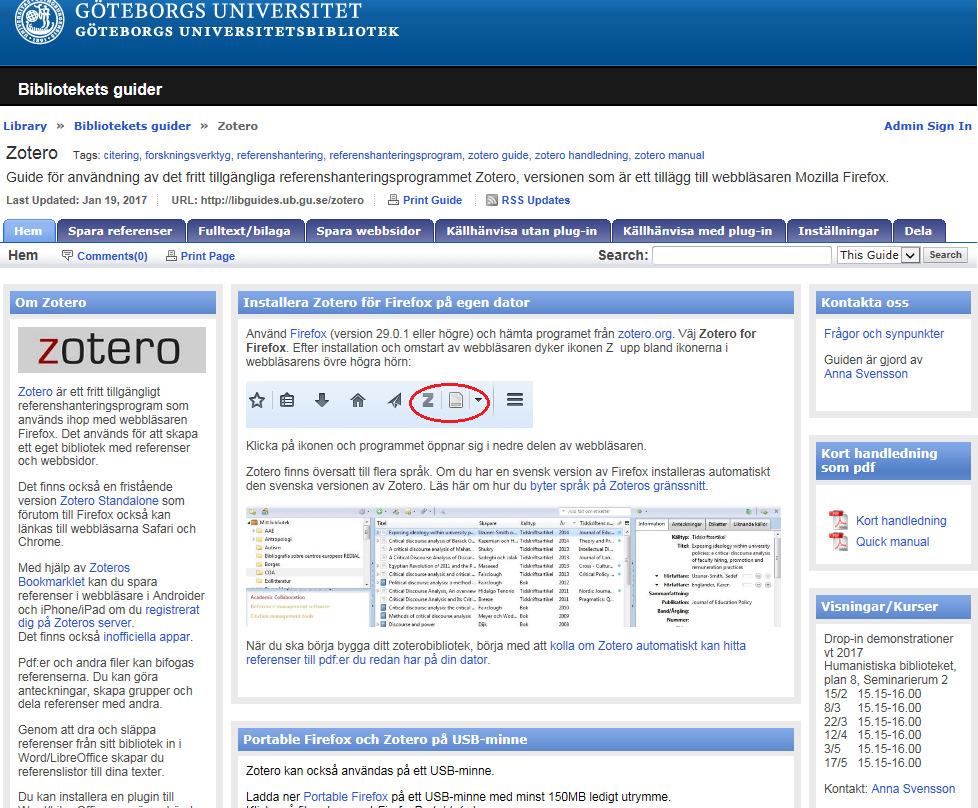The height and width of the screenshot is (808, 978).
Task: Click the inofficiella appar link
Action: 147,637
